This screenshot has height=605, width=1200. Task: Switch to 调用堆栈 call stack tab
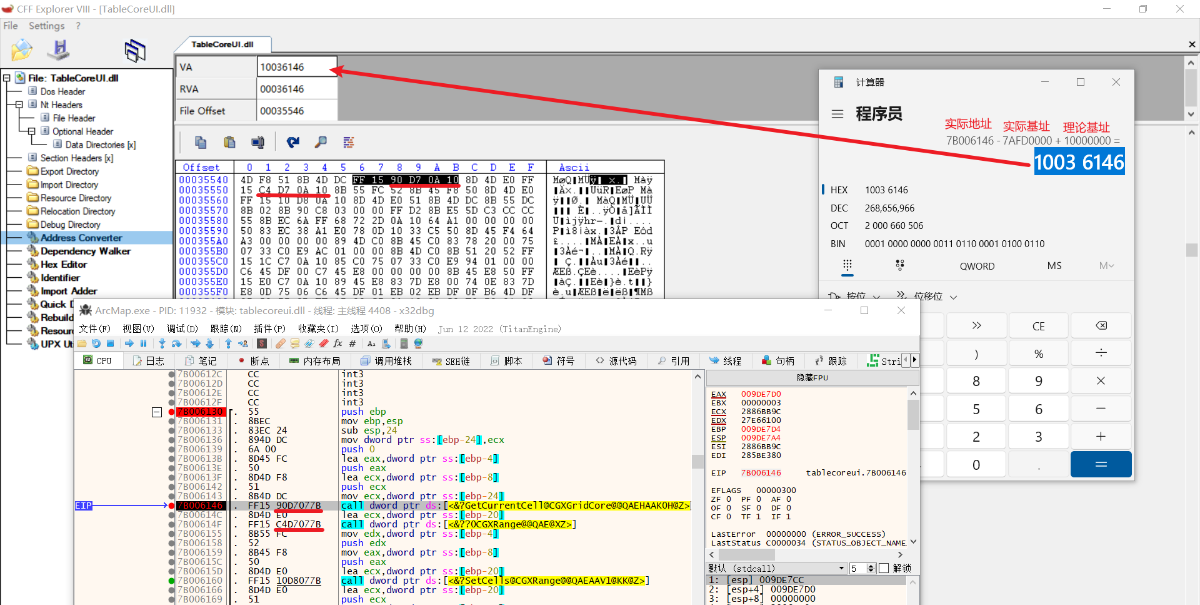point(386,360)
